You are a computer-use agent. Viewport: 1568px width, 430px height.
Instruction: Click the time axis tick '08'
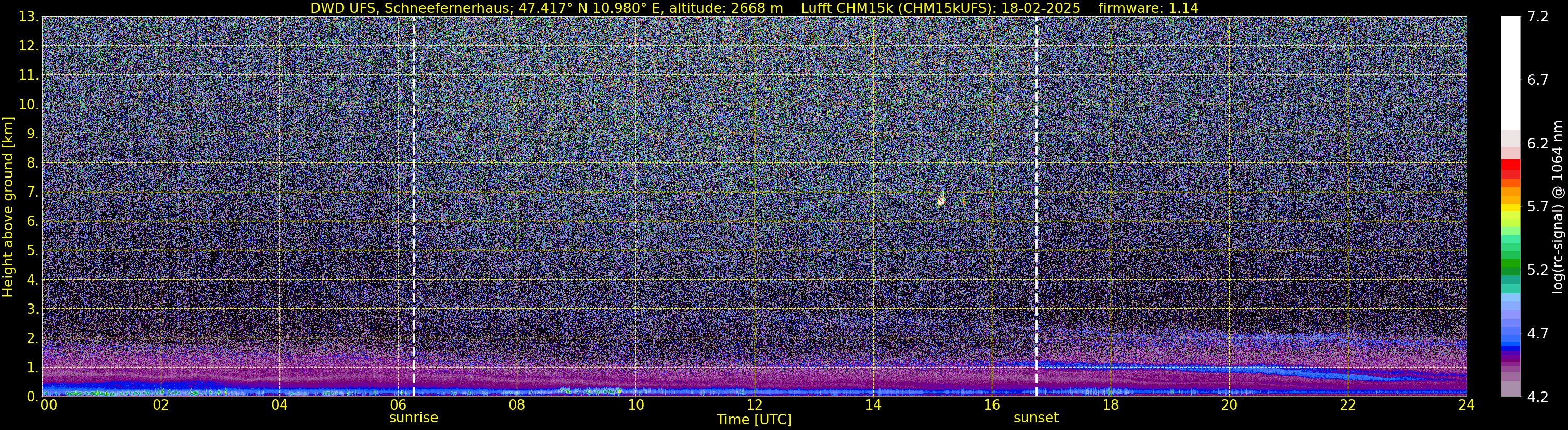click(517, 405)
